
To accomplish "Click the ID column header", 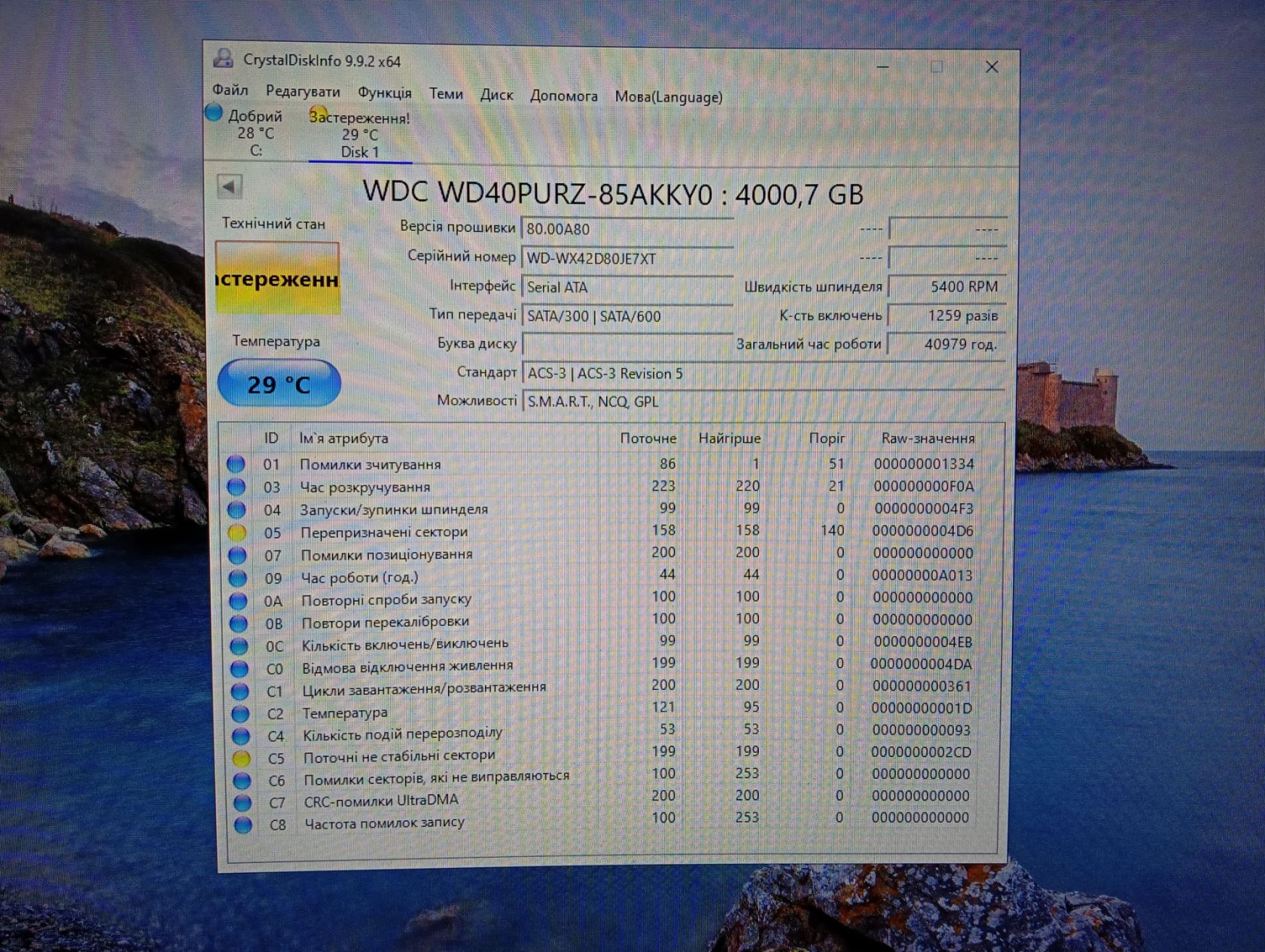I will click(x=271, y=438).
